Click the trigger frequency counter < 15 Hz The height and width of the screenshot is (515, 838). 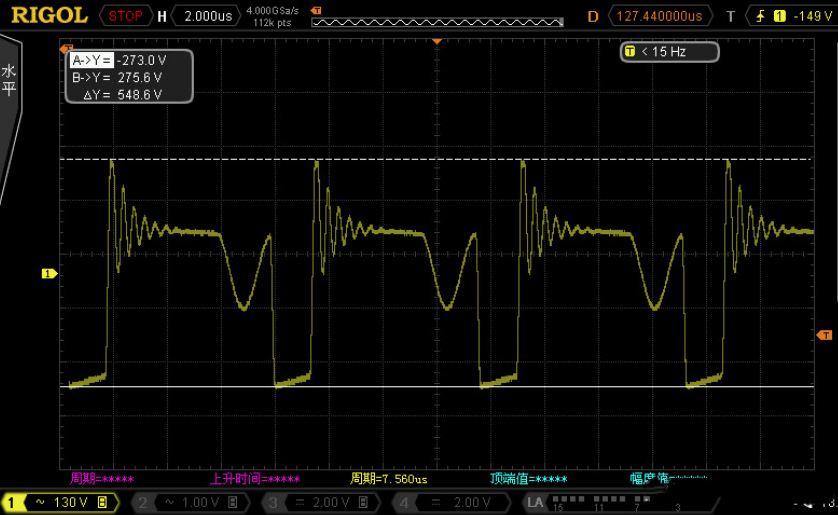(669, 51)
